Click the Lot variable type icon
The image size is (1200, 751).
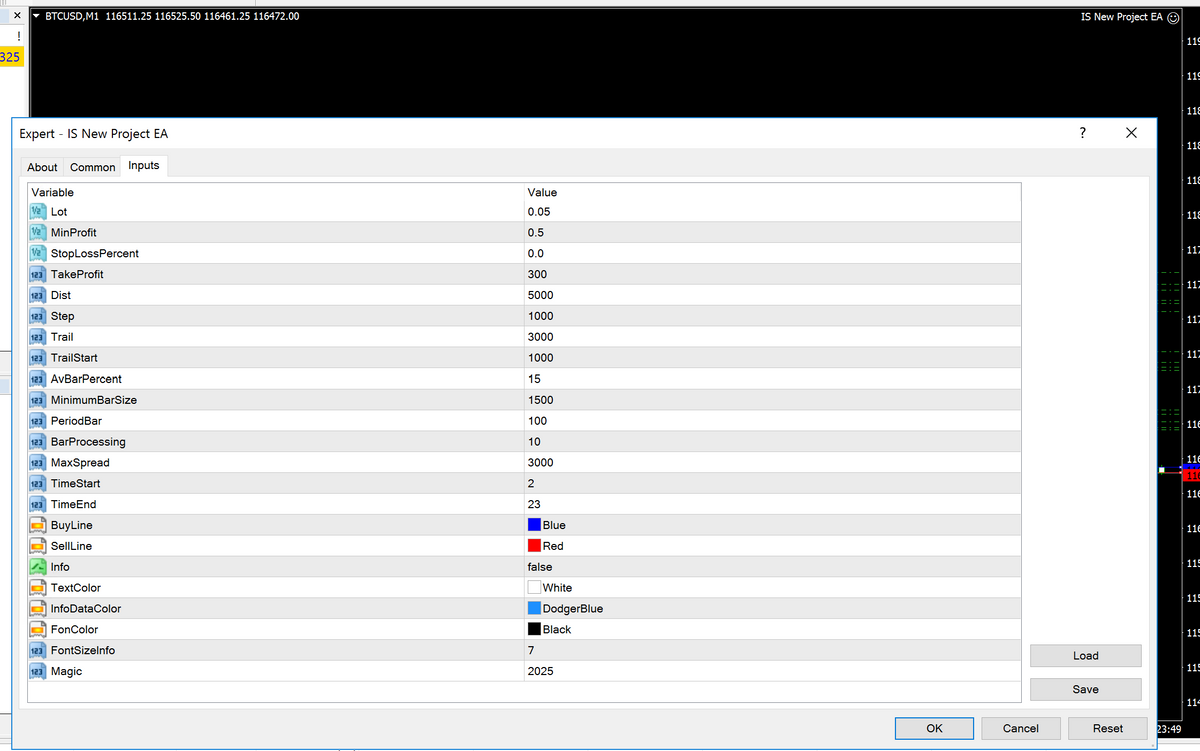pyautogui.click(x=37, y=212)
